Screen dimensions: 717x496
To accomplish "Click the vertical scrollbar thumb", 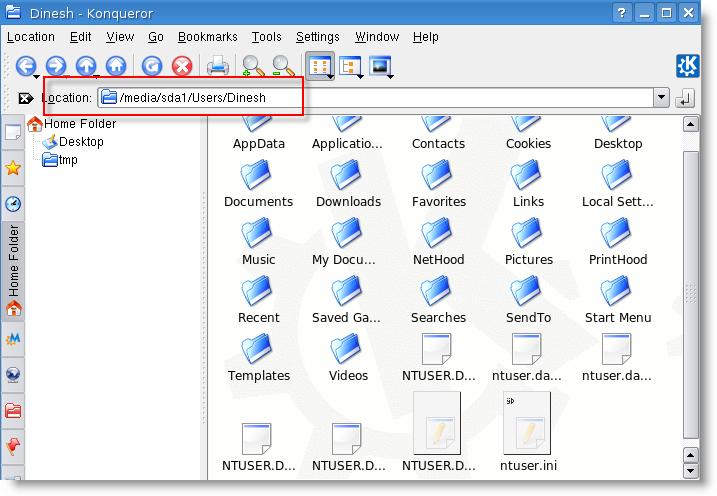I will click(690, 295).
